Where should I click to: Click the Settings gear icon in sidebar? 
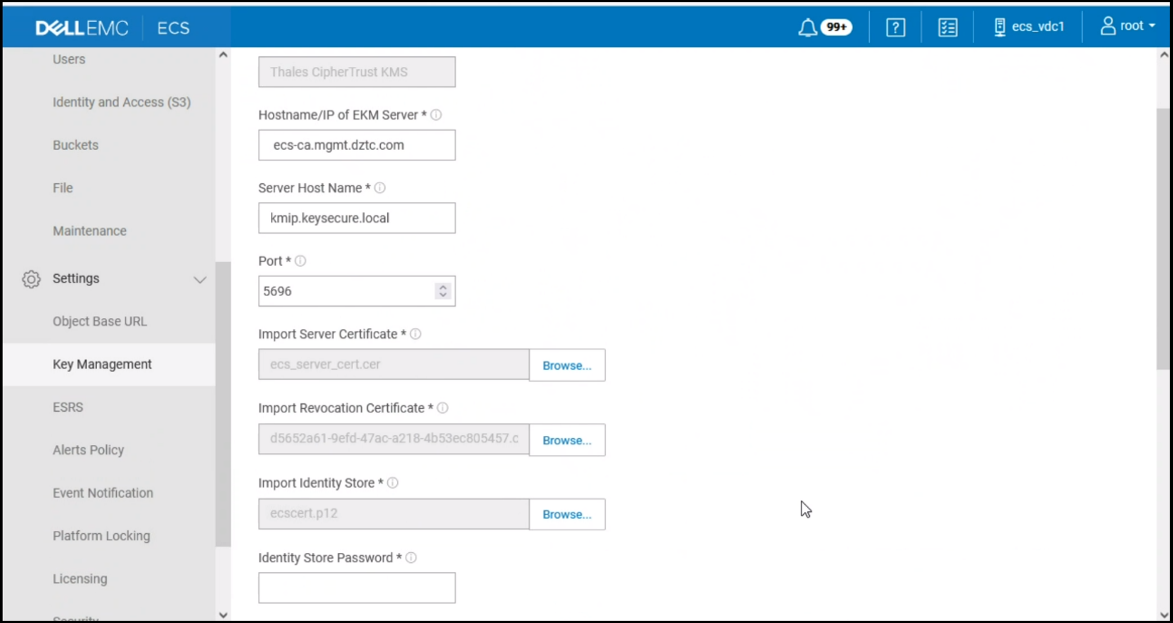point(31,279)
